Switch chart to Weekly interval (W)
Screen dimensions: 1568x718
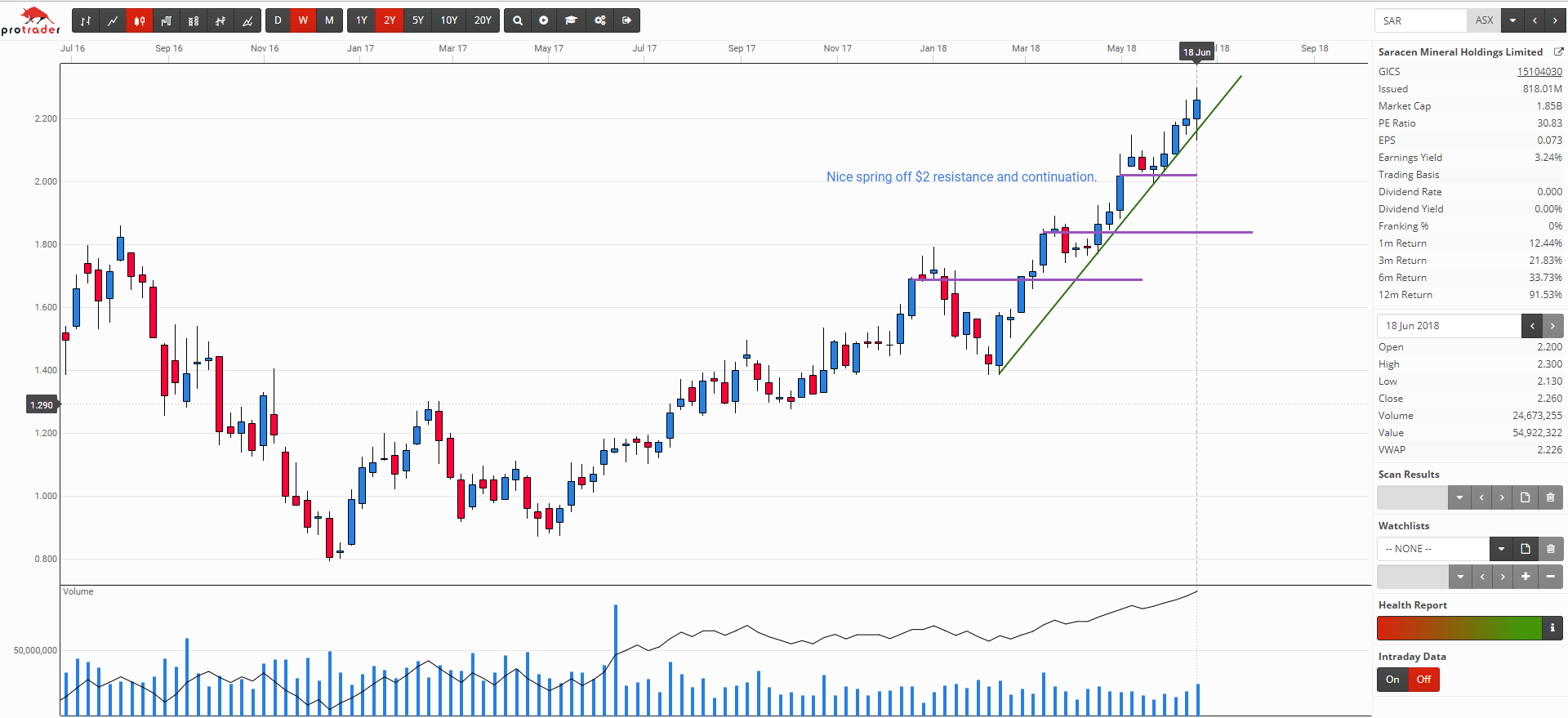pos(303,20)
